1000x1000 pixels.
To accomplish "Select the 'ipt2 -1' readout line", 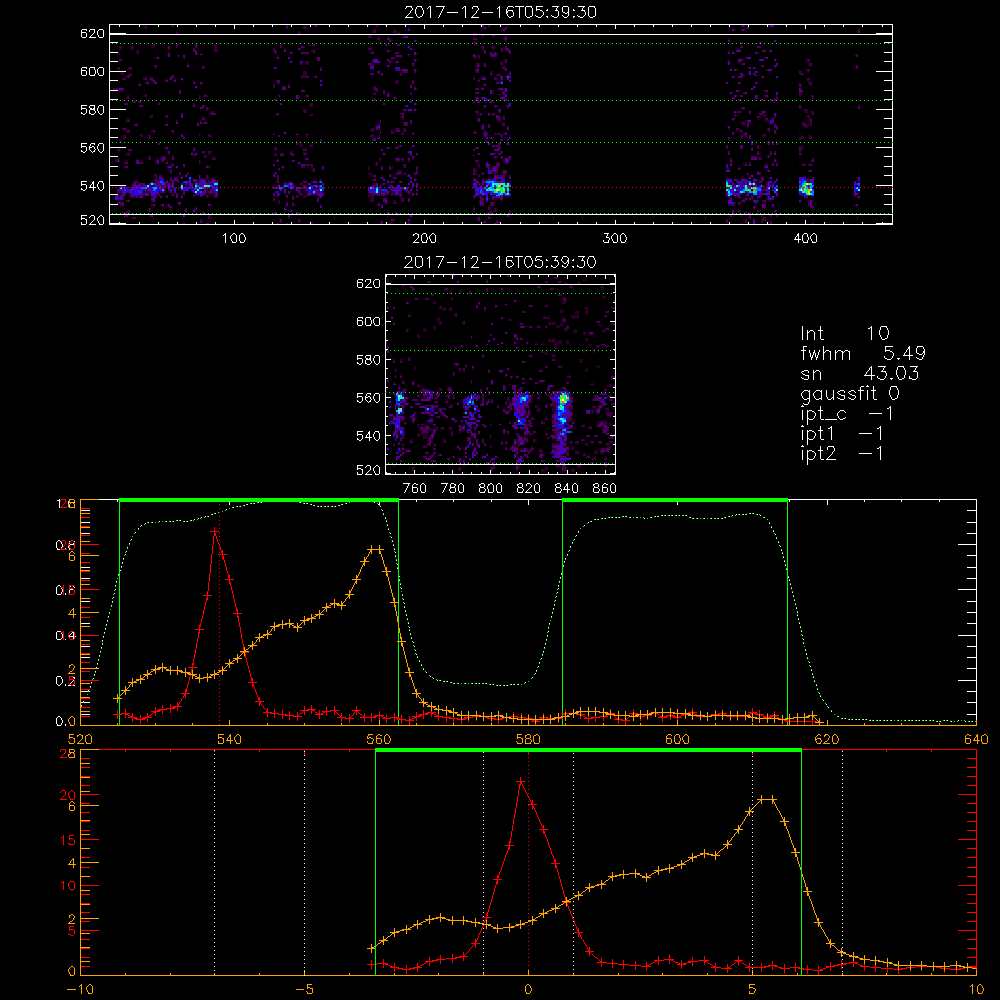I will point(842,453).
